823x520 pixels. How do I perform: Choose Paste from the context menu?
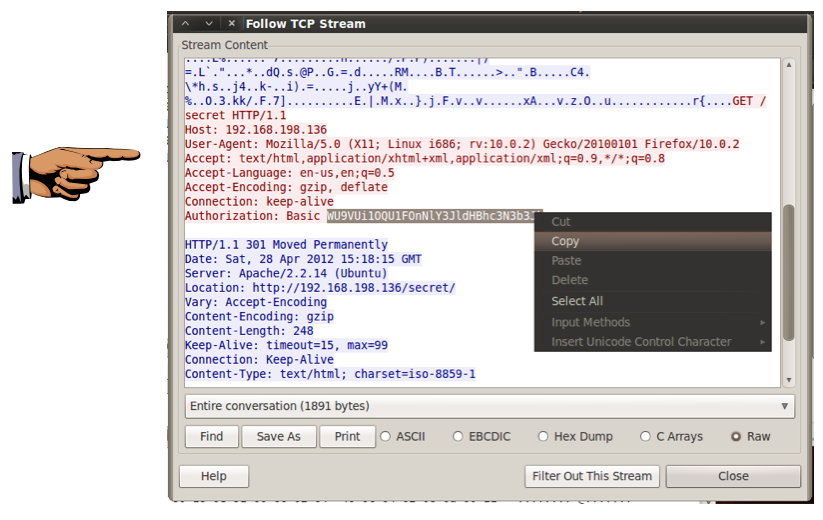coord(653,260)
